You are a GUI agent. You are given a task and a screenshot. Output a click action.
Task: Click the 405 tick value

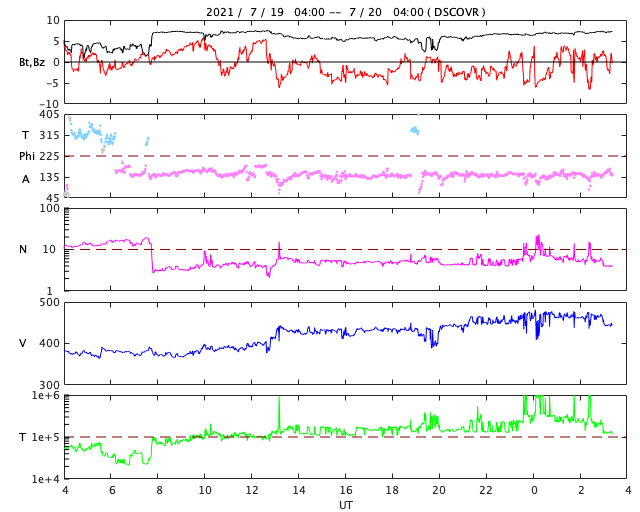[x=49, y=114]
